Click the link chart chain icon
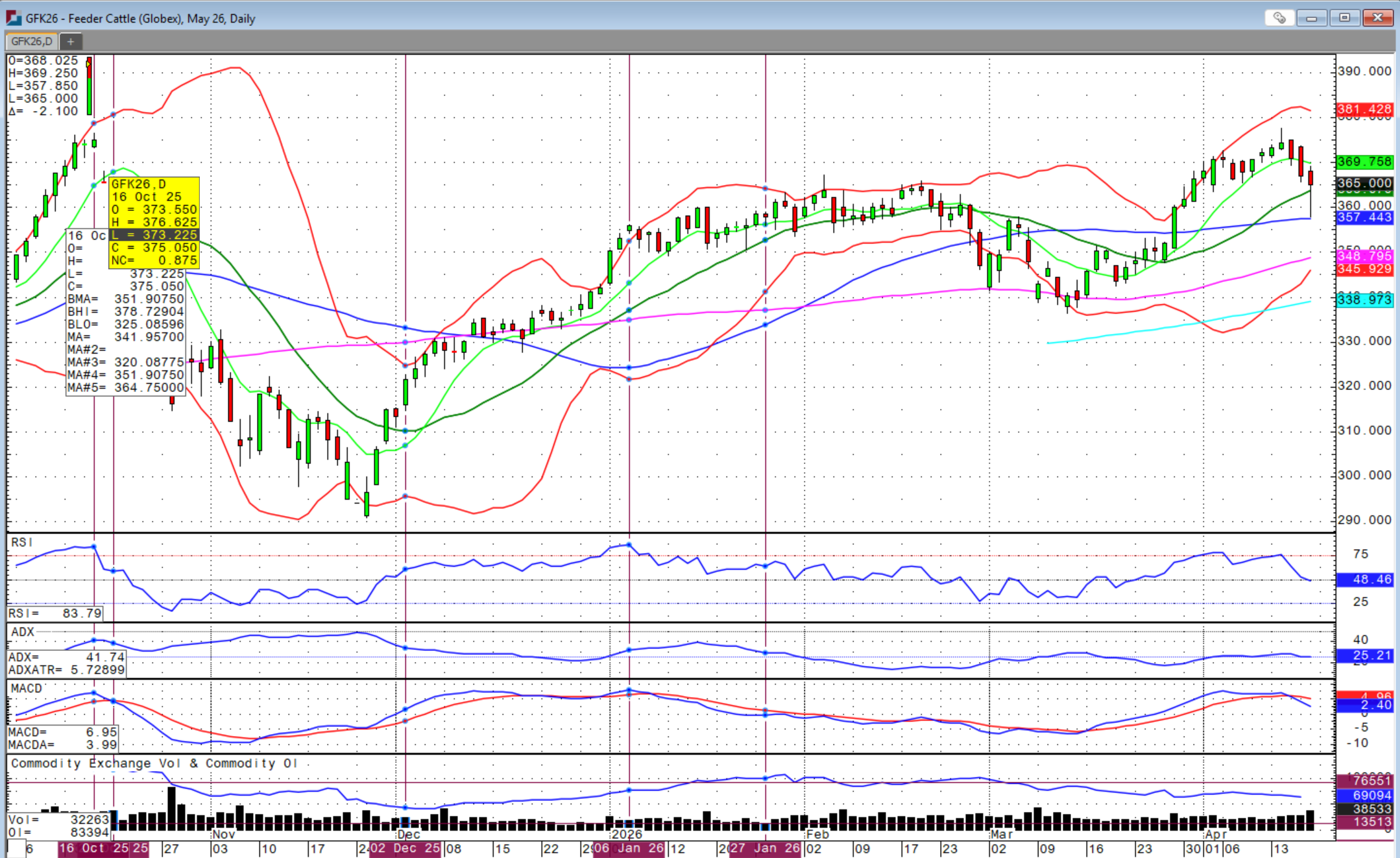This screenshot has width=1400, height=858. tap(1279, 18)
